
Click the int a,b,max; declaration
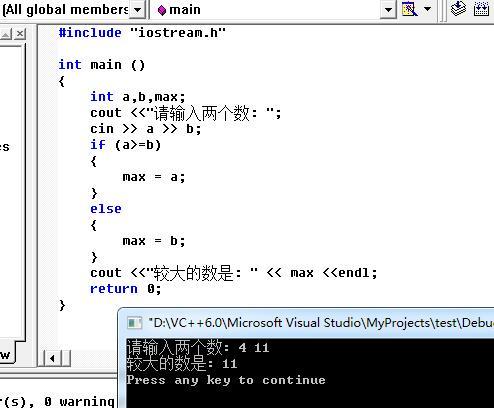click(138, 97)
